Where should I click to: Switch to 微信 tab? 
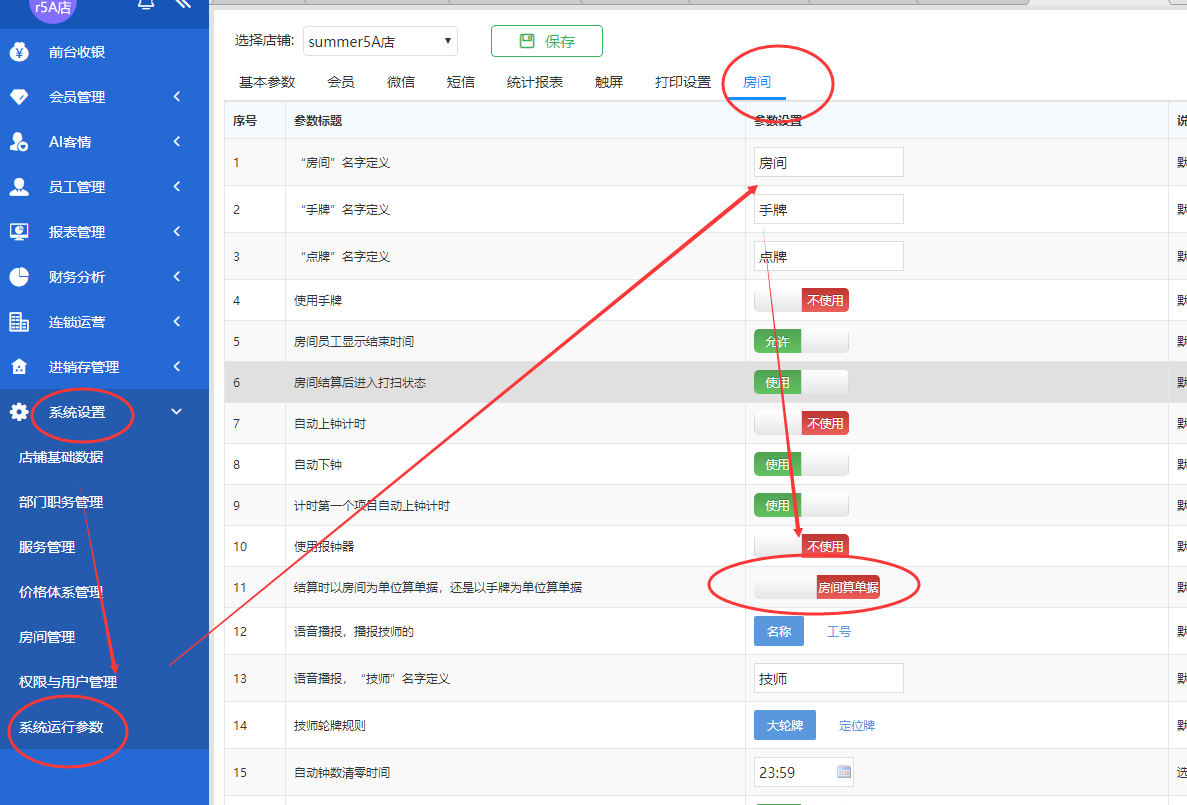click(400, 82)
